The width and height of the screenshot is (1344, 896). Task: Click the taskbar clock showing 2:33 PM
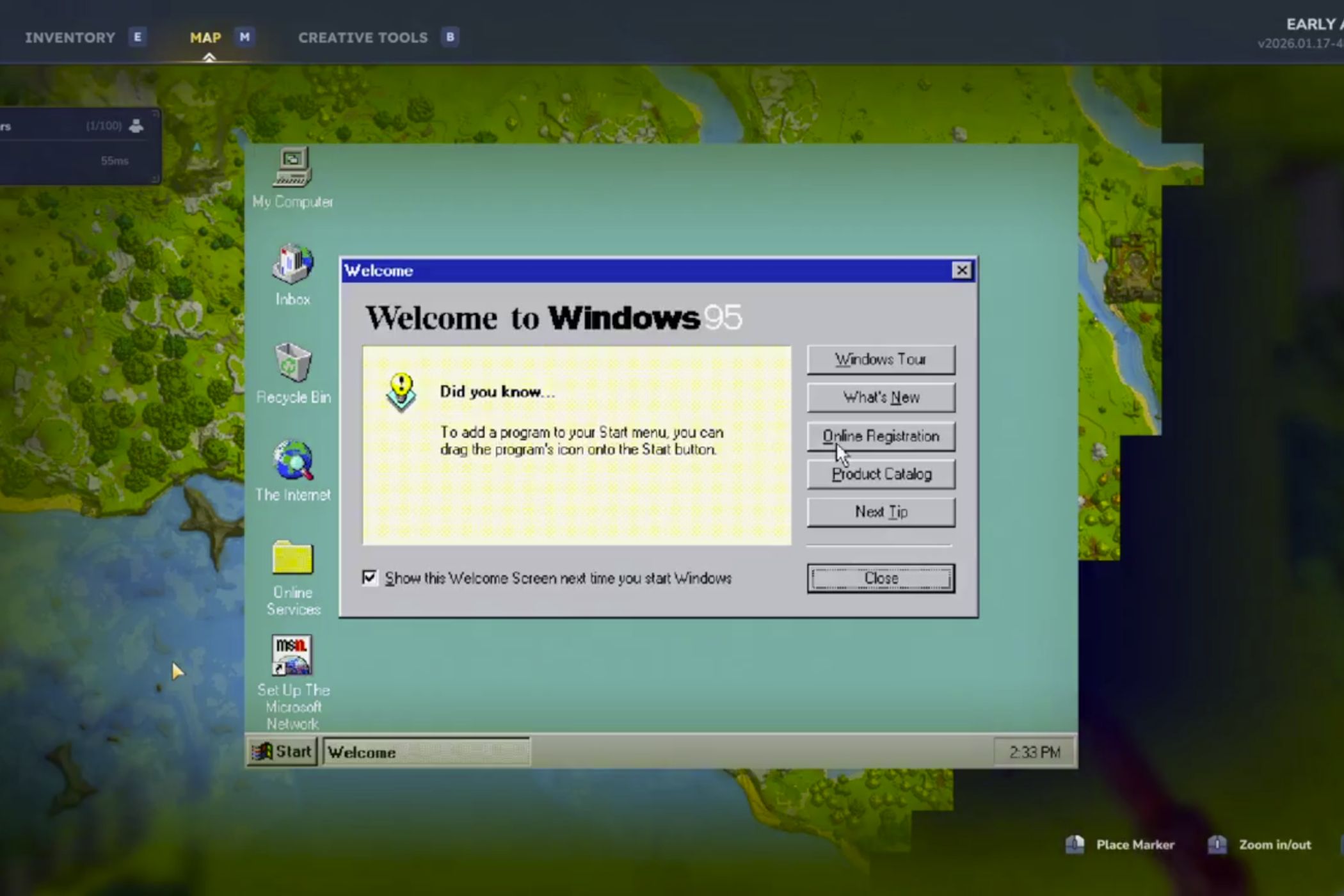[1032, 752]
